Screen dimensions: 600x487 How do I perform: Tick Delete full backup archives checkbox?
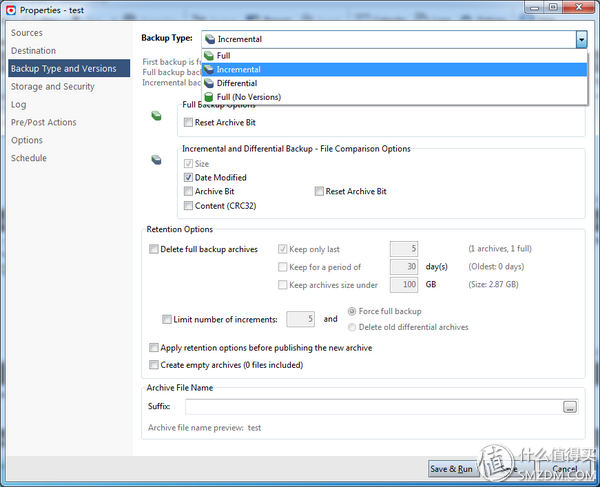coord(154,249)
